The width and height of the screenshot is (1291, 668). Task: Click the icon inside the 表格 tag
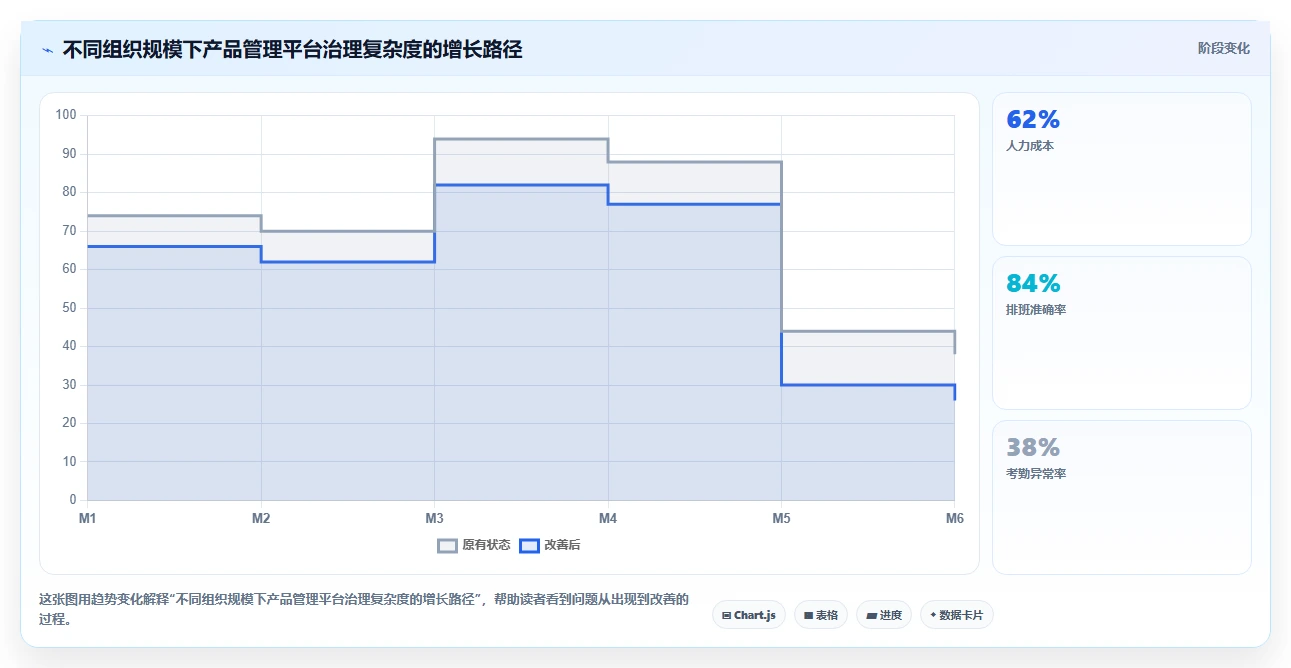808,616
